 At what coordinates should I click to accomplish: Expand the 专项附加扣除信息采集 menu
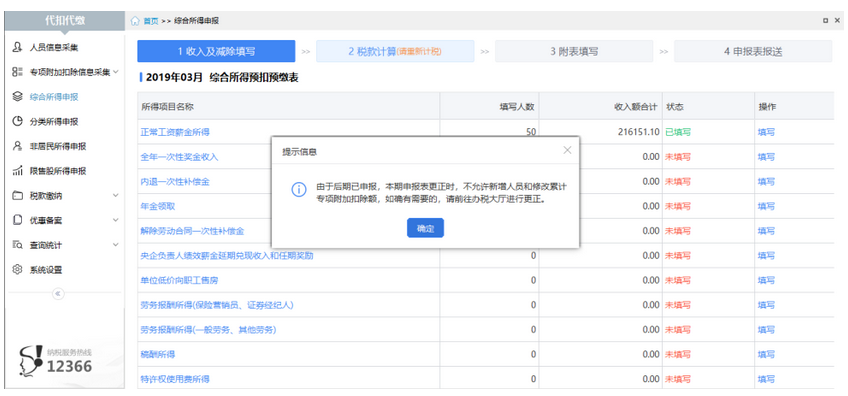click(116, 71)
